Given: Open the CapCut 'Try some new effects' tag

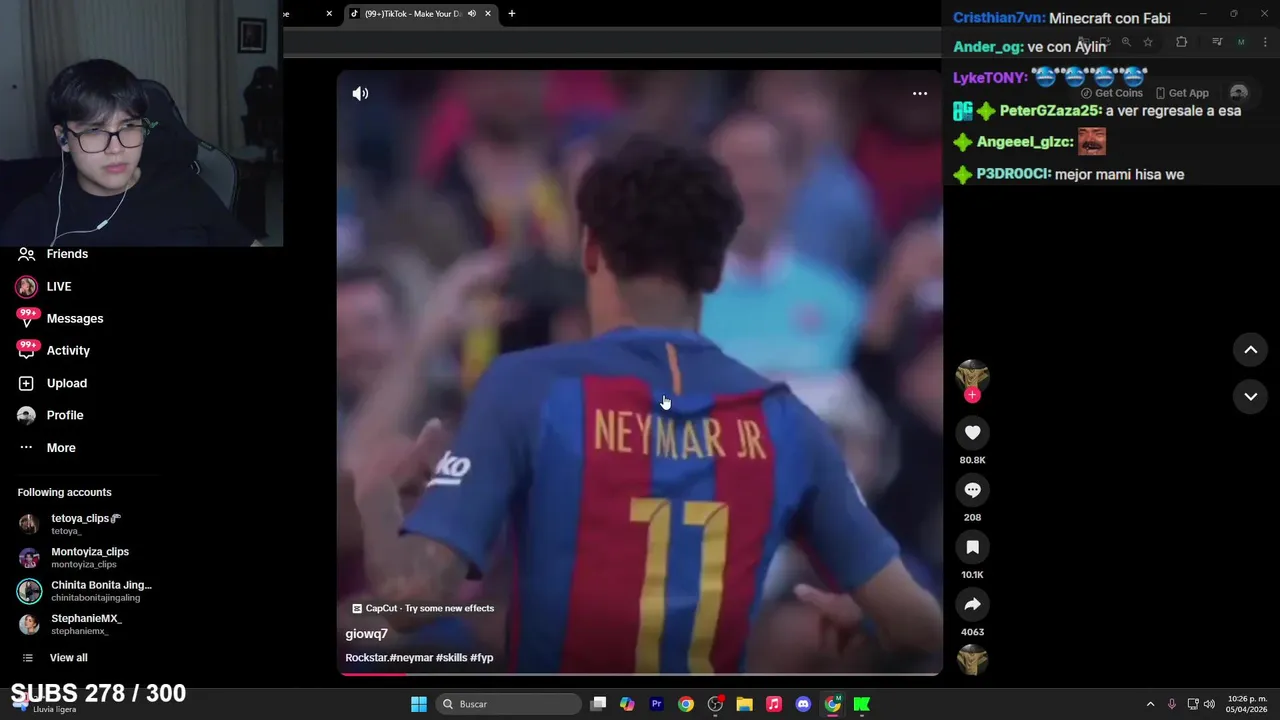Looking at the screenshot, I should [x=423, y=608].
